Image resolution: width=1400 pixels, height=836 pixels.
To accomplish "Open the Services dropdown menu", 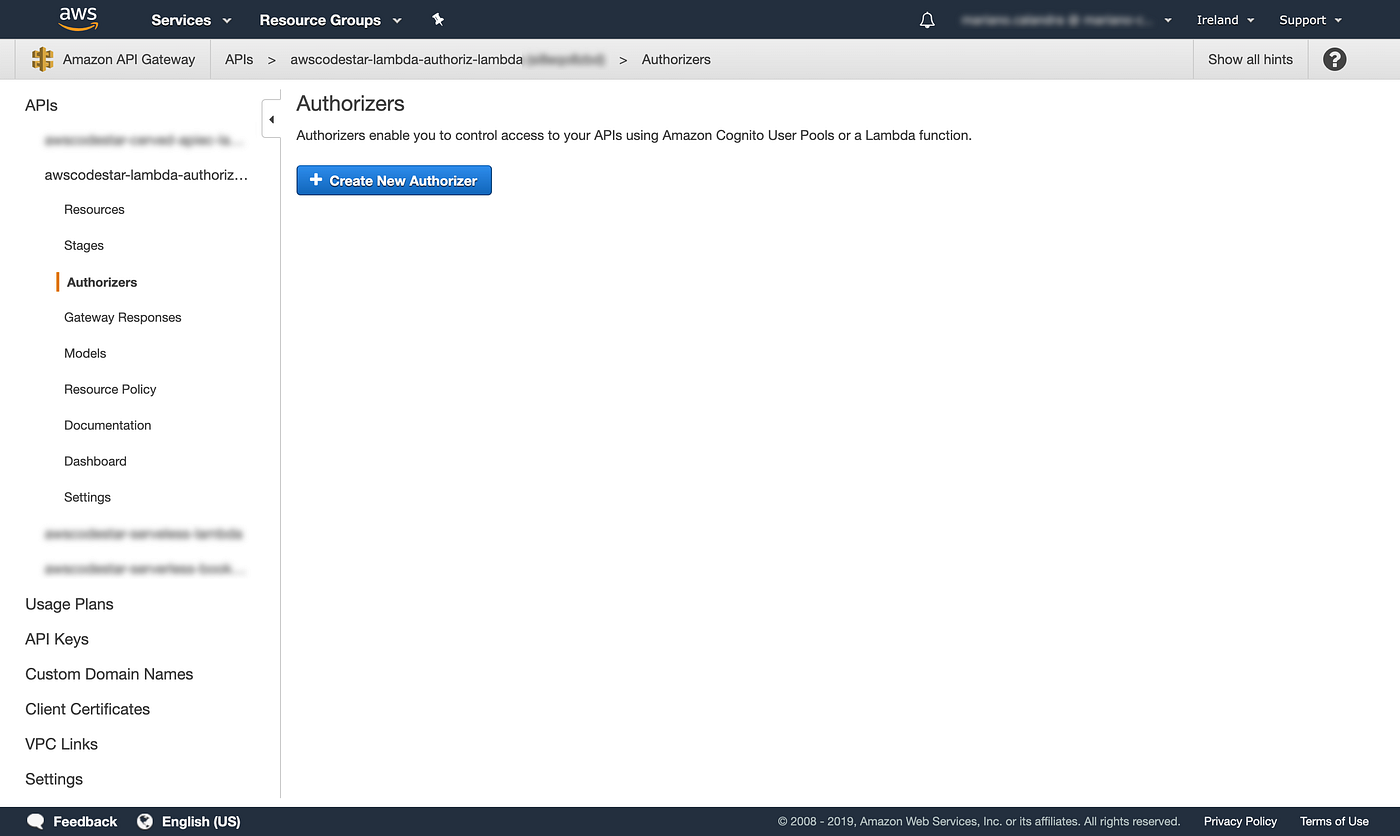I will tap(190, 19).
